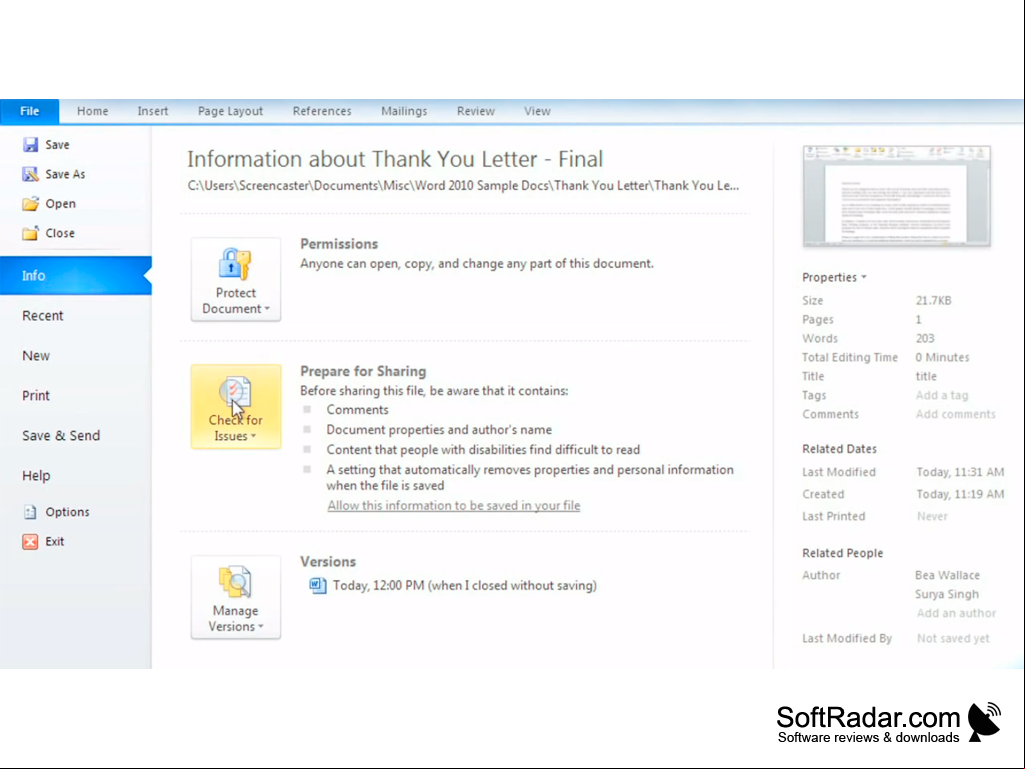Click the Save As label
This screenshot has height=769, width=1025.
[x=65, y=174]
